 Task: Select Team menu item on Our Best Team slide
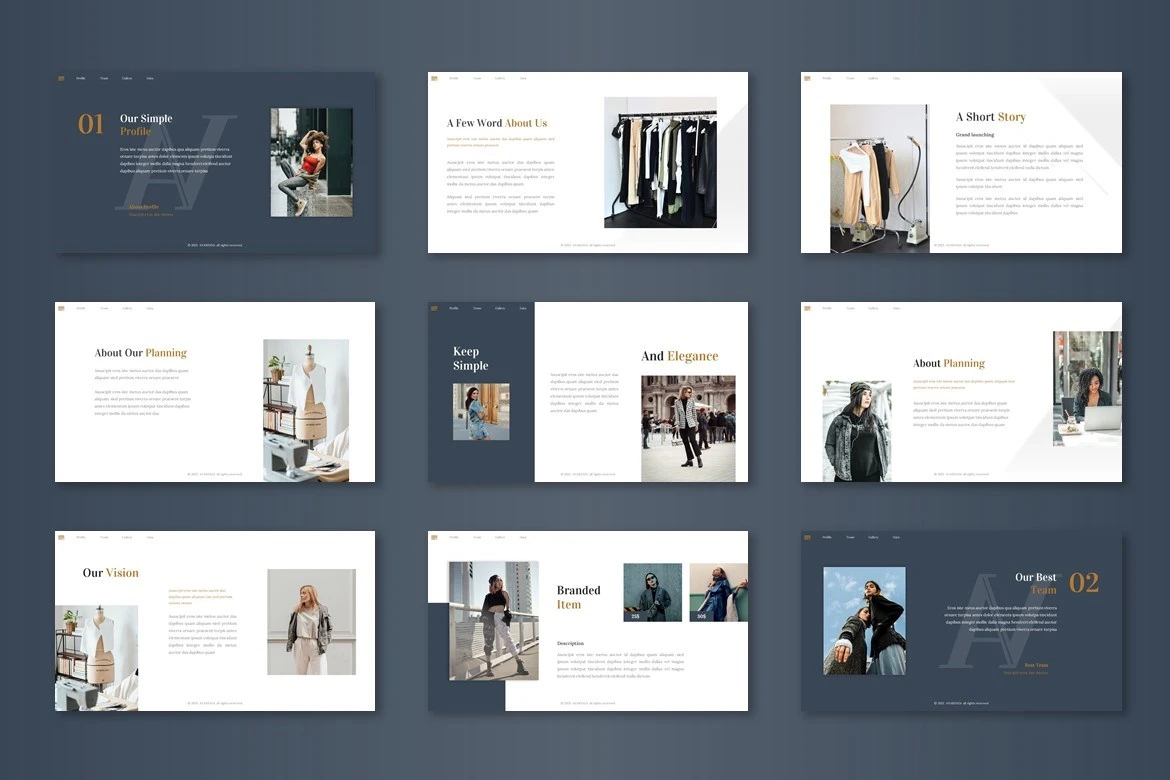point(850,537)
